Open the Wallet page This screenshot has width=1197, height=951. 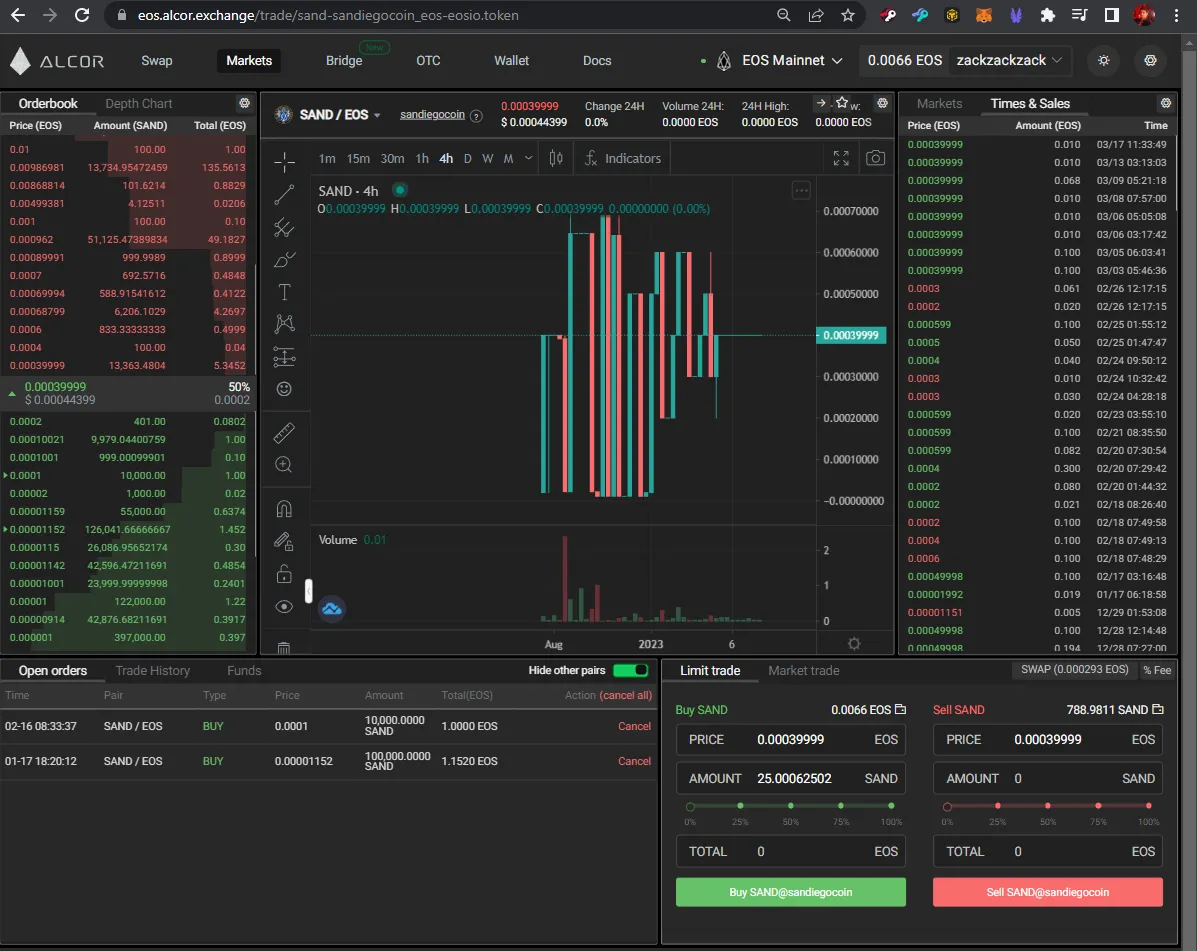[511, 60]
